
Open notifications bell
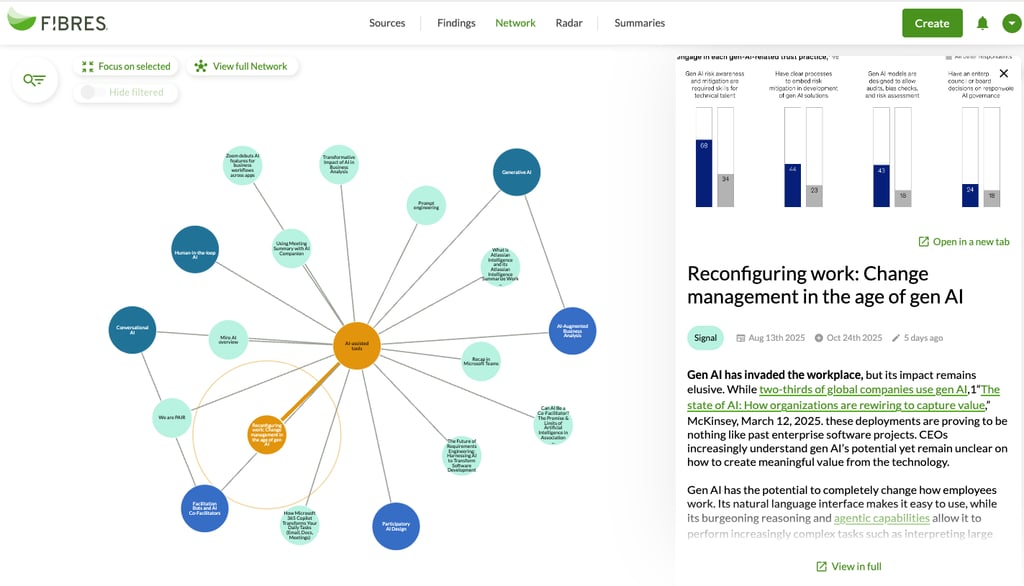tap(982, 24)
